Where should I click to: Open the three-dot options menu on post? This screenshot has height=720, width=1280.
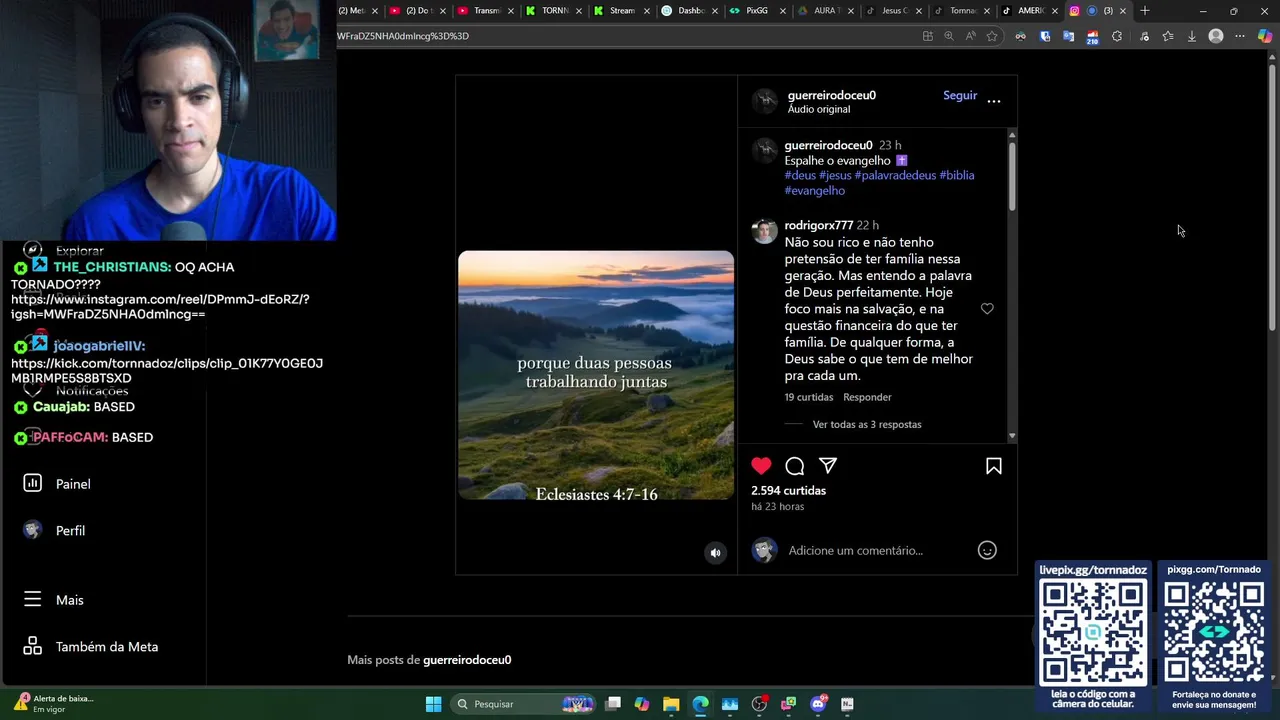click(994, 101)
